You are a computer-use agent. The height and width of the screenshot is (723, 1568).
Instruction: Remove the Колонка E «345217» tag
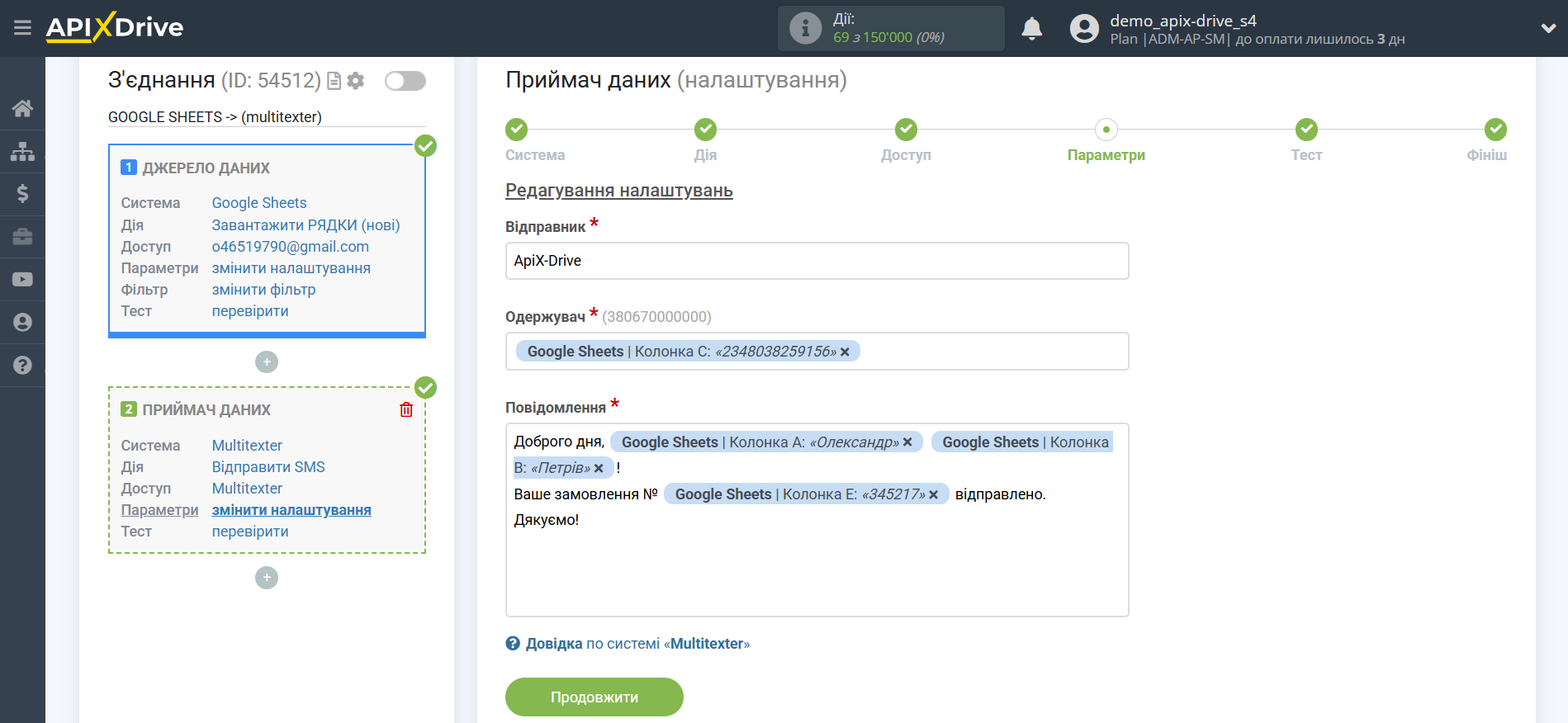[934, 495]
